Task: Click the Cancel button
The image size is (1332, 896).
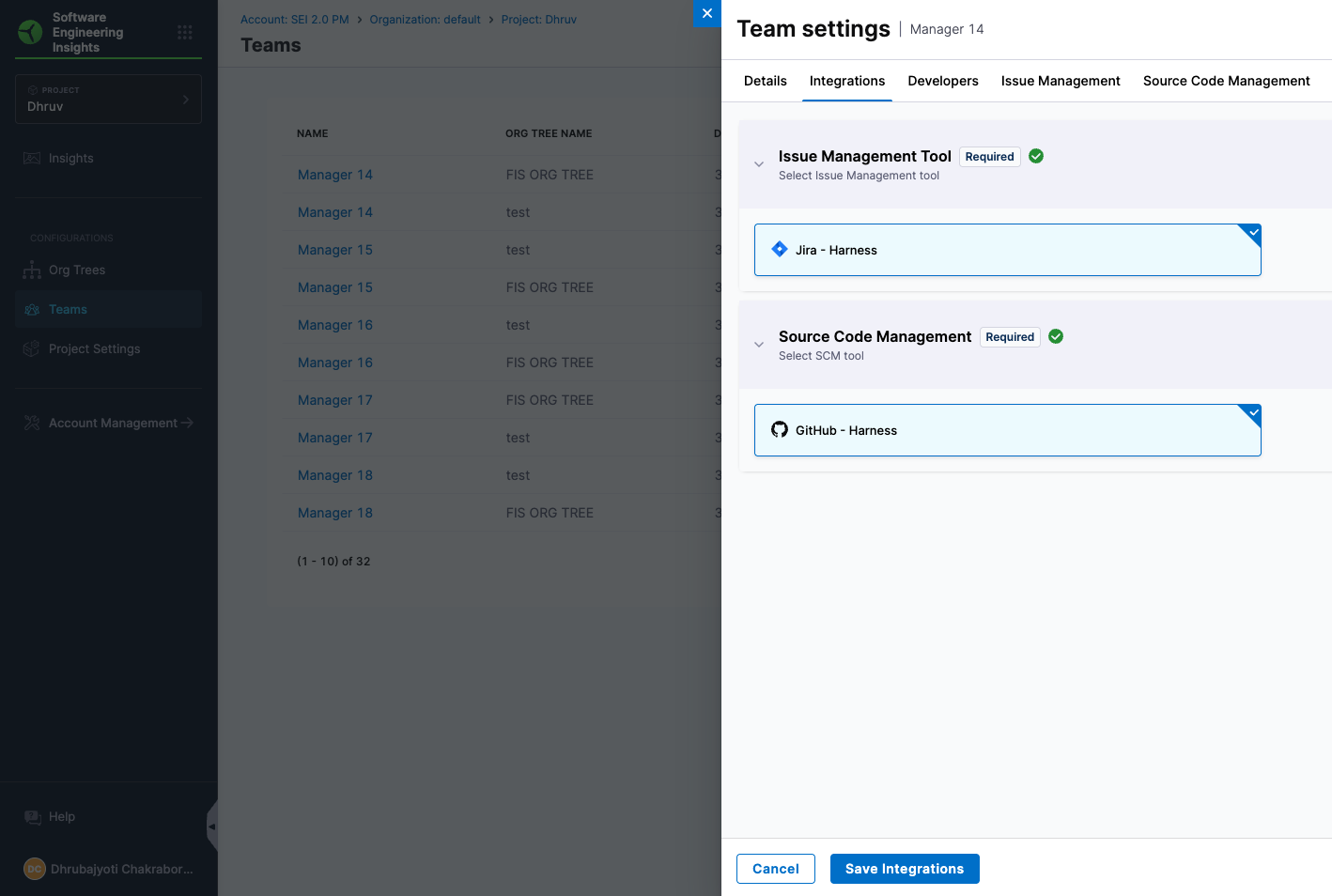Action: click(x=775, y=869)
